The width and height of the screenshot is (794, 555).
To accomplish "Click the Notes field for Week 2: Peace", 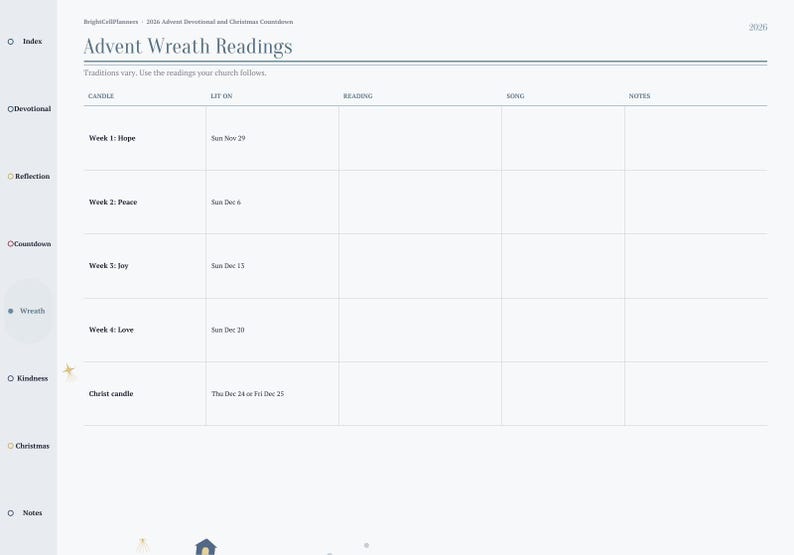I will pyautogui.click(x=696, y=202).
